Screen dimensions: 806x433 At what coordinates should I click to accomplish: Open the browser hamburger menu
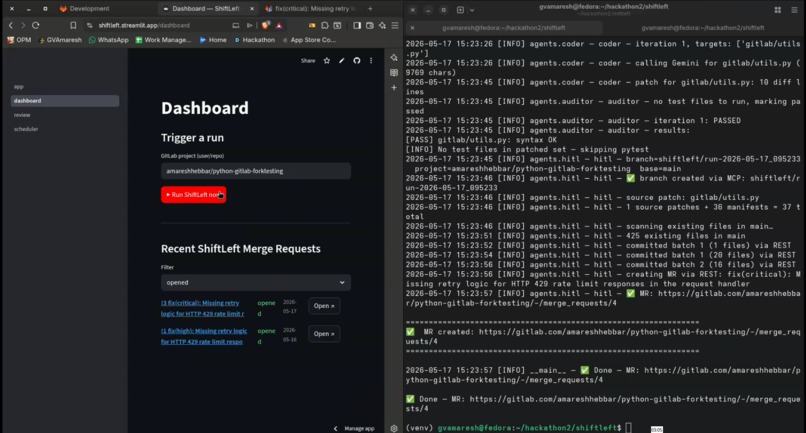click(395, 25)
